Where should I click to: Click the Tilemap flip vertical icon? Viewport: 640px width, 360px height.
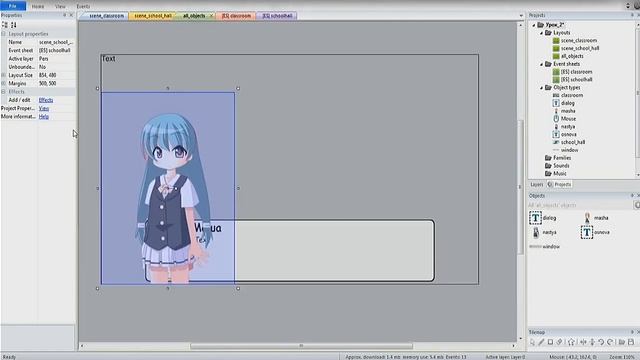[592, 342]
